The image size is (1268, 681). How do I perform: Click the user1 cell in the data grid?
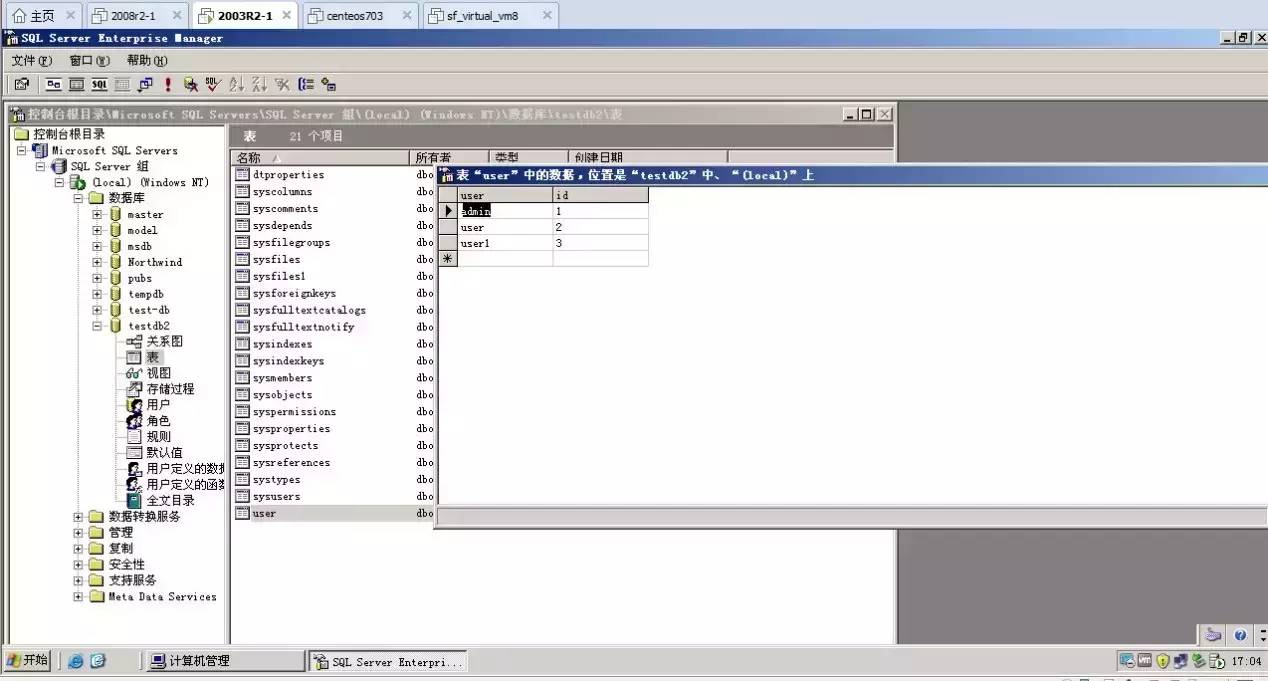(505, 243)
